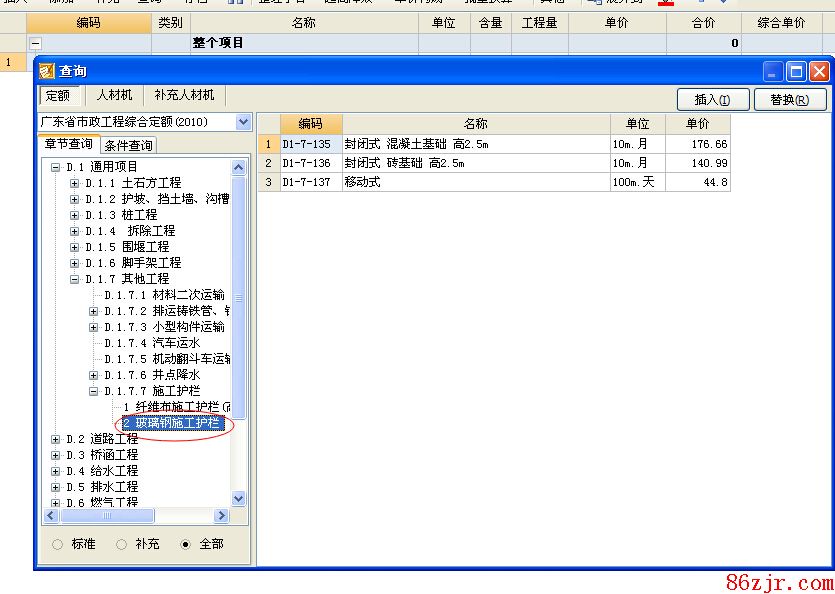Click the tree's vertical scrollbar down arrow

239,498
